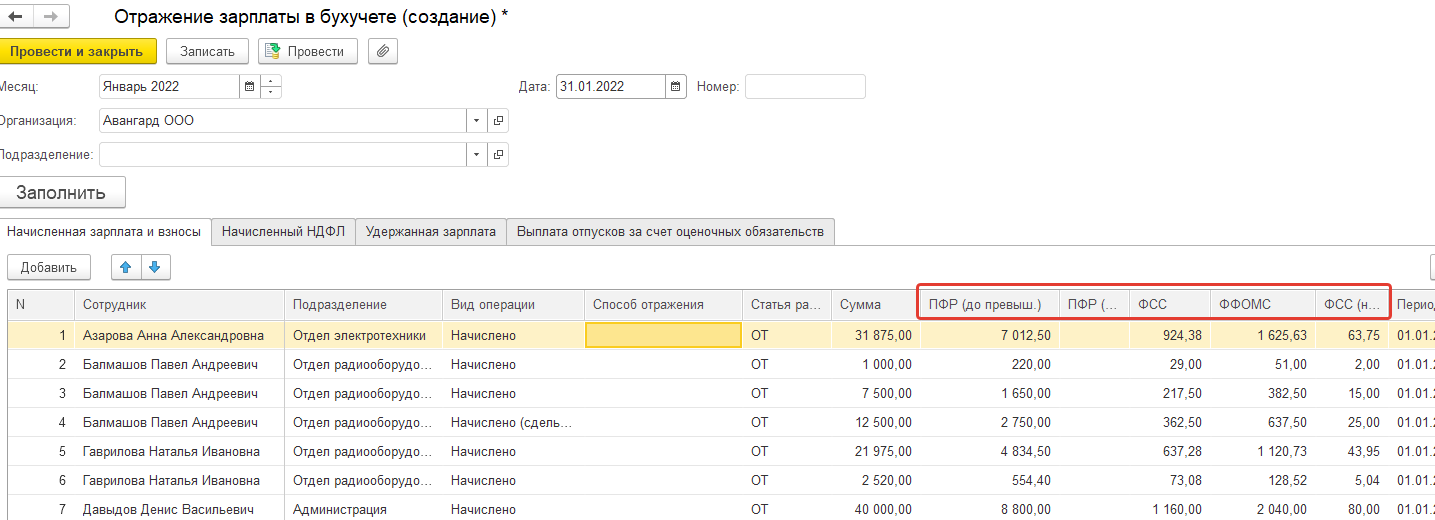This screenshot has width=1435, height=520.
Task: Click the Подразделение table column header
Action: click(x=363, y=305)
